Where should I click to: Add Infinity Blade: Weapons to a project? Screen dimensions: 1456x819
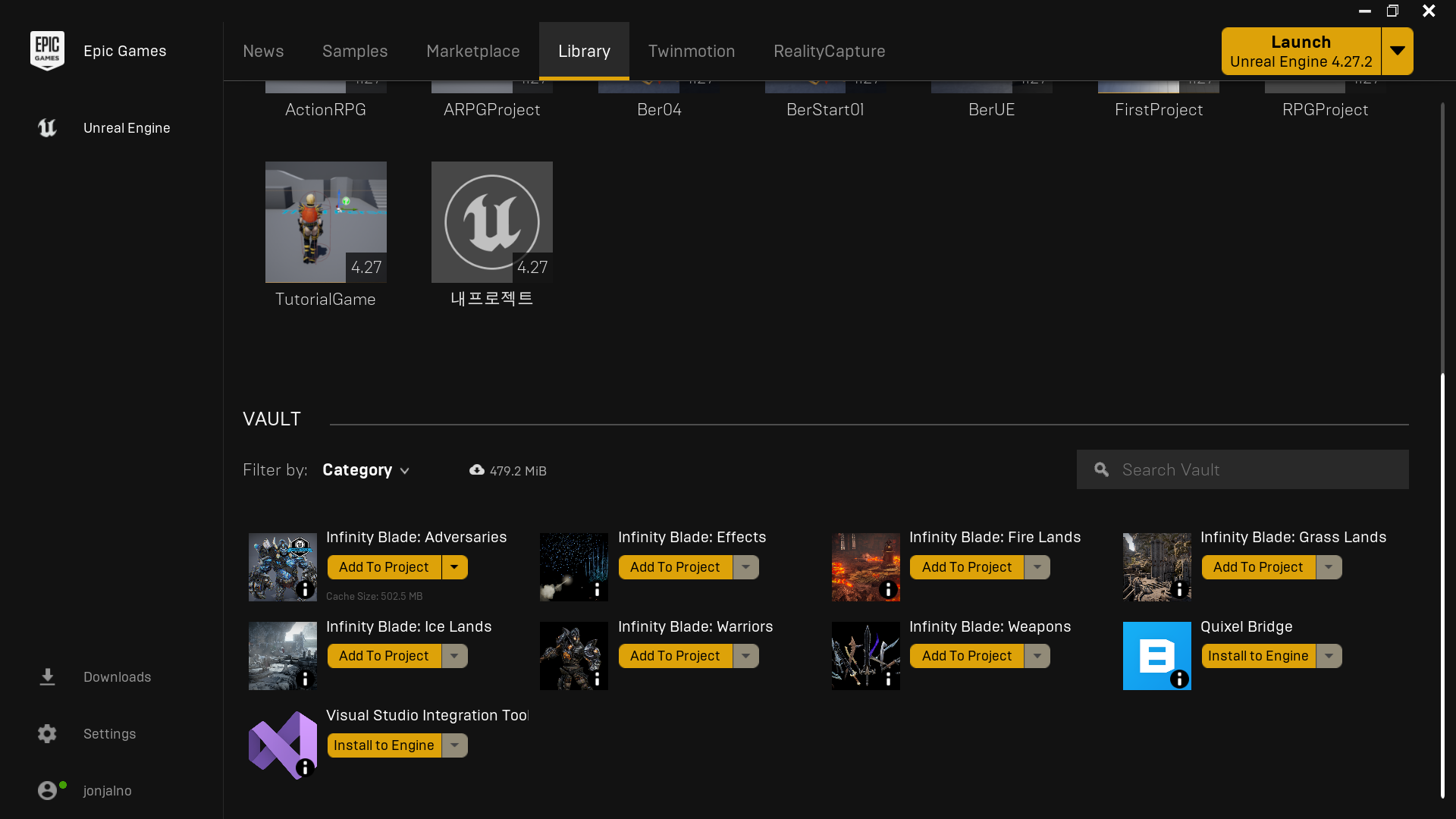click(x=966, y=656)
